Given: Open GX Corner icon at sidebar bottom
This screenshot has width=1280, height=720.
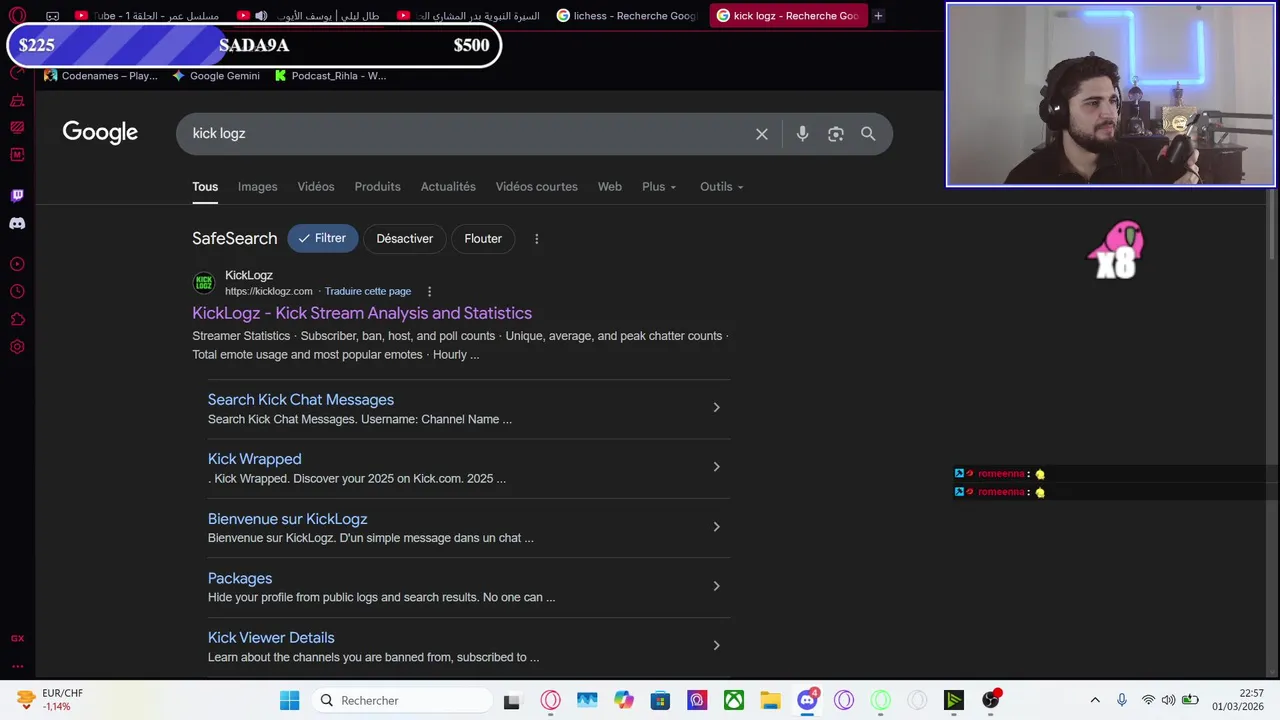Looking at the screenshot, I should click(17, 638).
